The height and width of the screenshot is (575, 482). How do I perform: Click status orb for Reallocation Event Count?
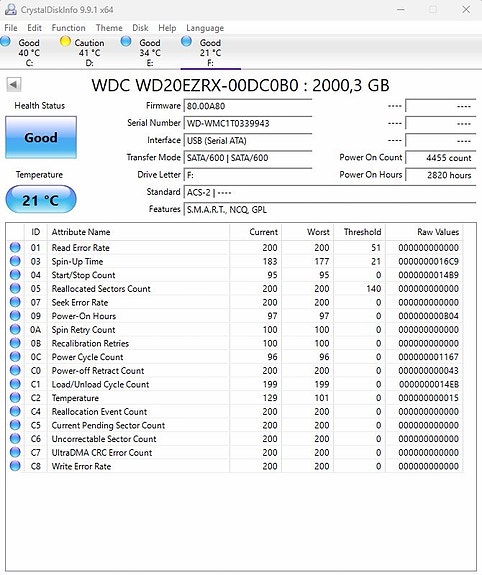(15, 411)
